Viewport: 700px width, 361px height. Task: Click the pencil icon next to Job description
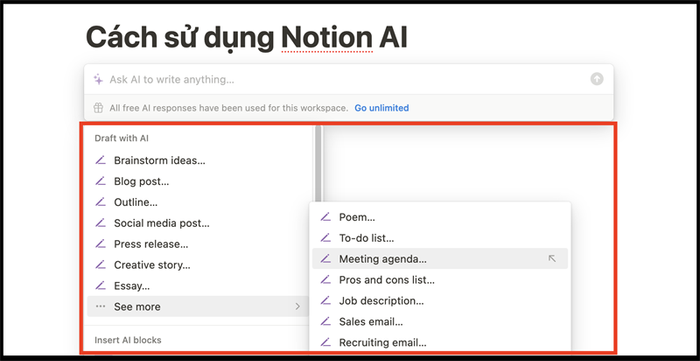(x=325, y=301)
